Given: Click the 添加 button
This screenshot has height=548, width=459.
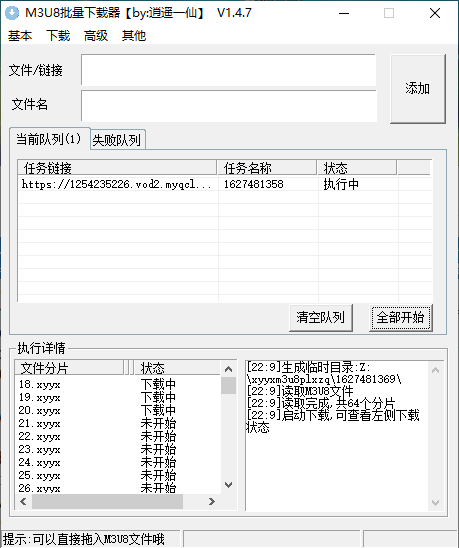Looking at the screenshot, I should pyautogui.click(x=418, y=89).
